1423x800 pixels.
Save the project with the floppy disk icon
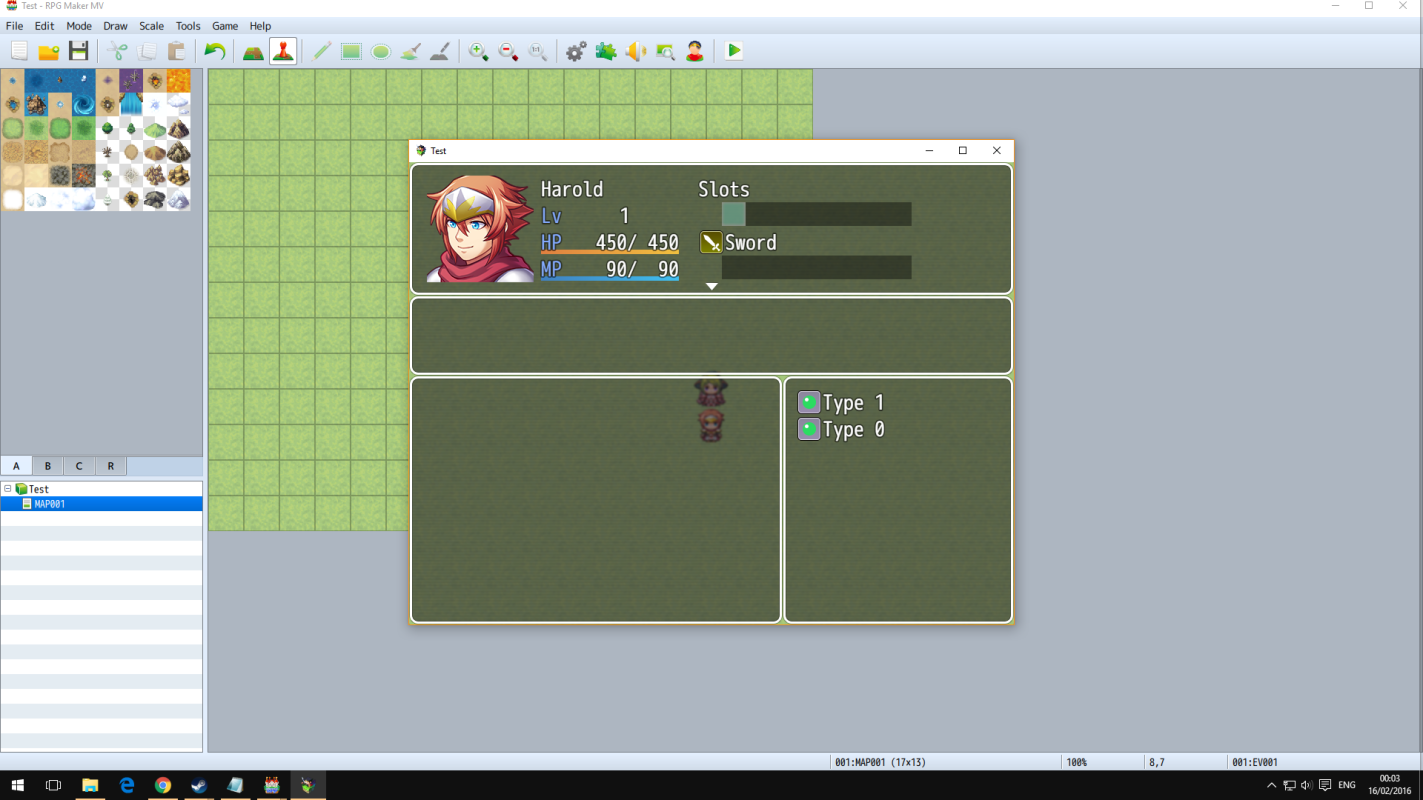[79, 51]
